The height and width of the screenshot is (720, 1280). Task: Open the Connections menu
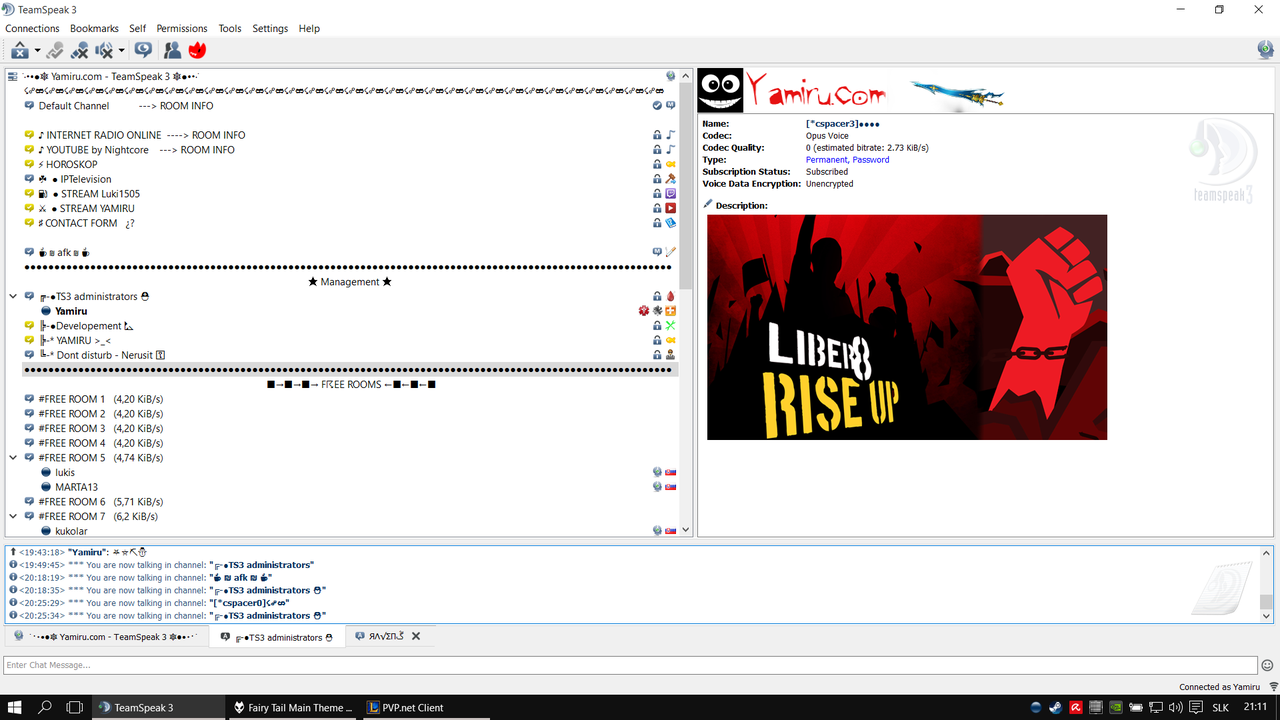(32, 28)
